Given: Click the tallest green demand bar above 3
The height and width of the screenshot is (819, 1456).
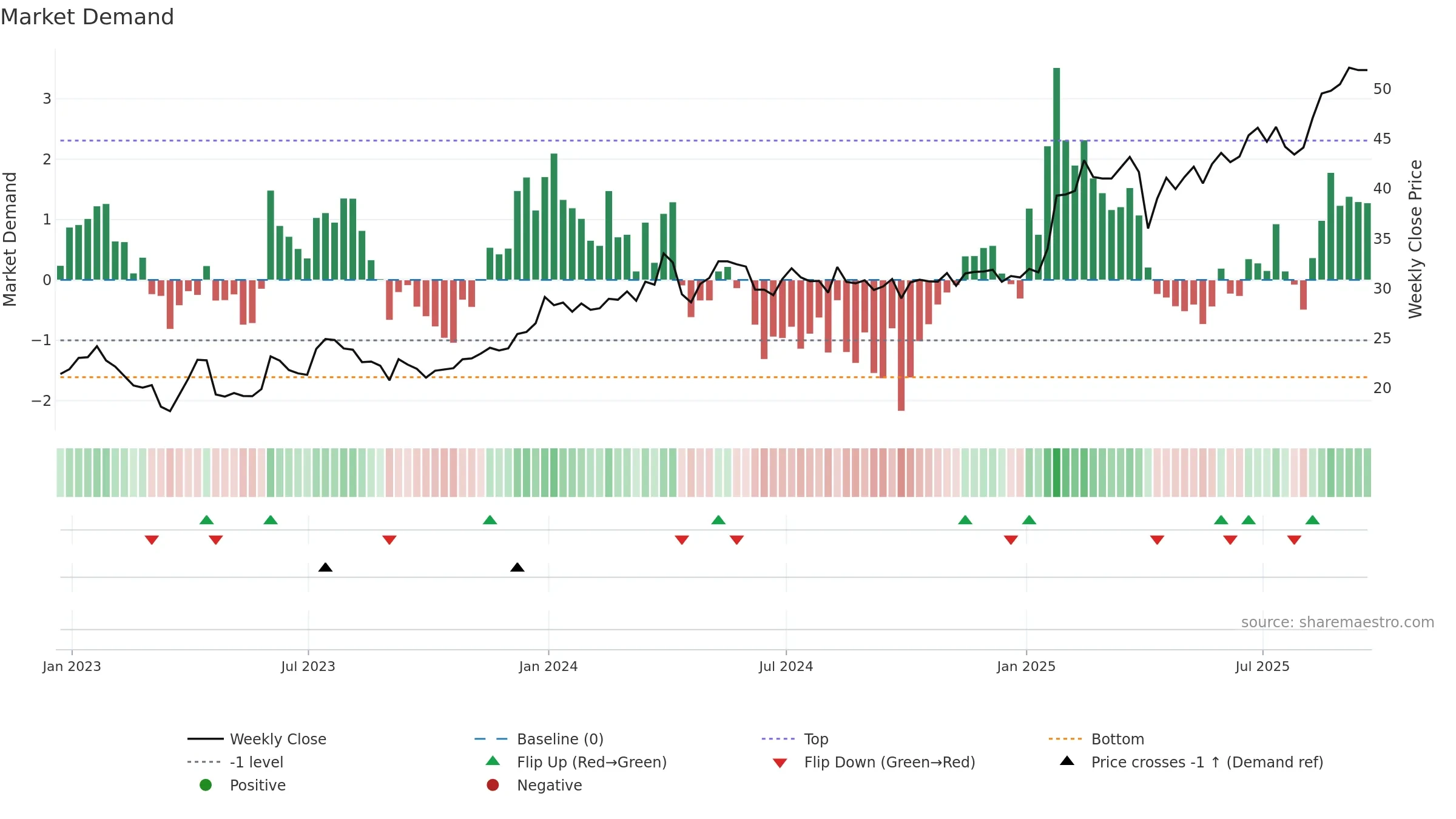Looking at the screenshot, I should click(x=1057, y=174).
